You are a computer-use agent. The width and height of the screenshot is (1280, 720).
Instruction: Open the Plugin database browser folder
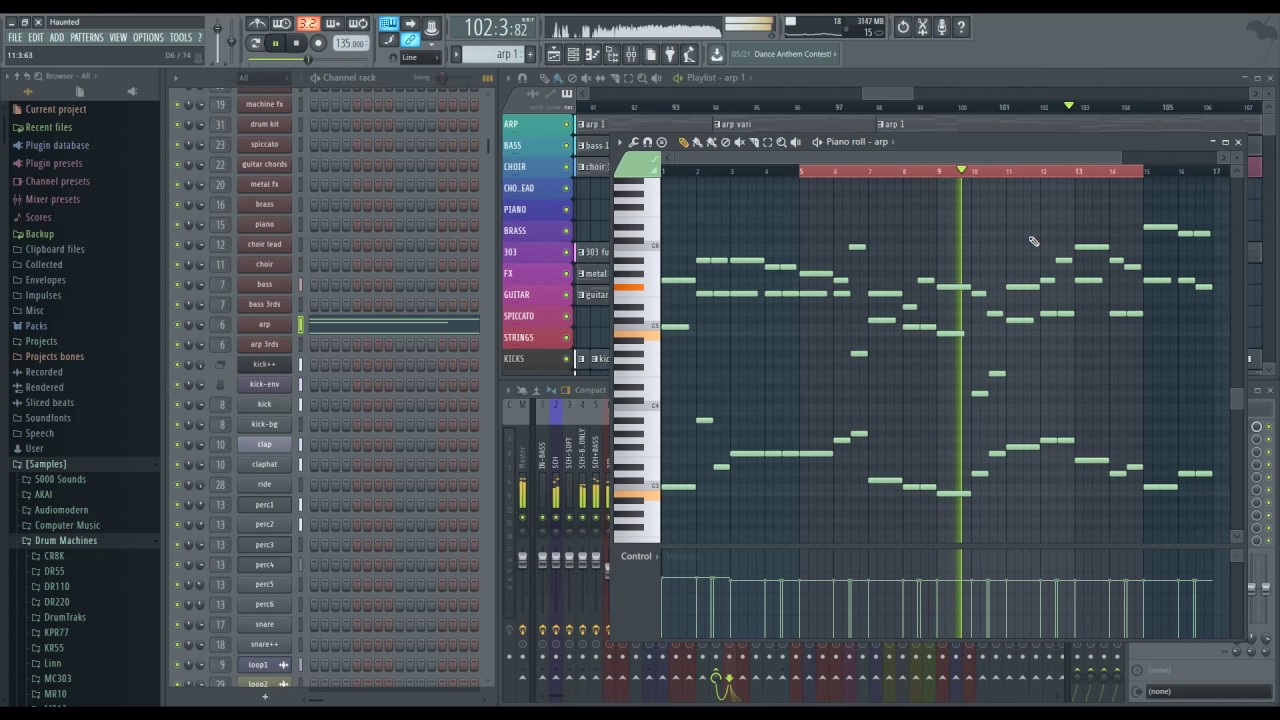pyautogui.click(x=57, y=145)
